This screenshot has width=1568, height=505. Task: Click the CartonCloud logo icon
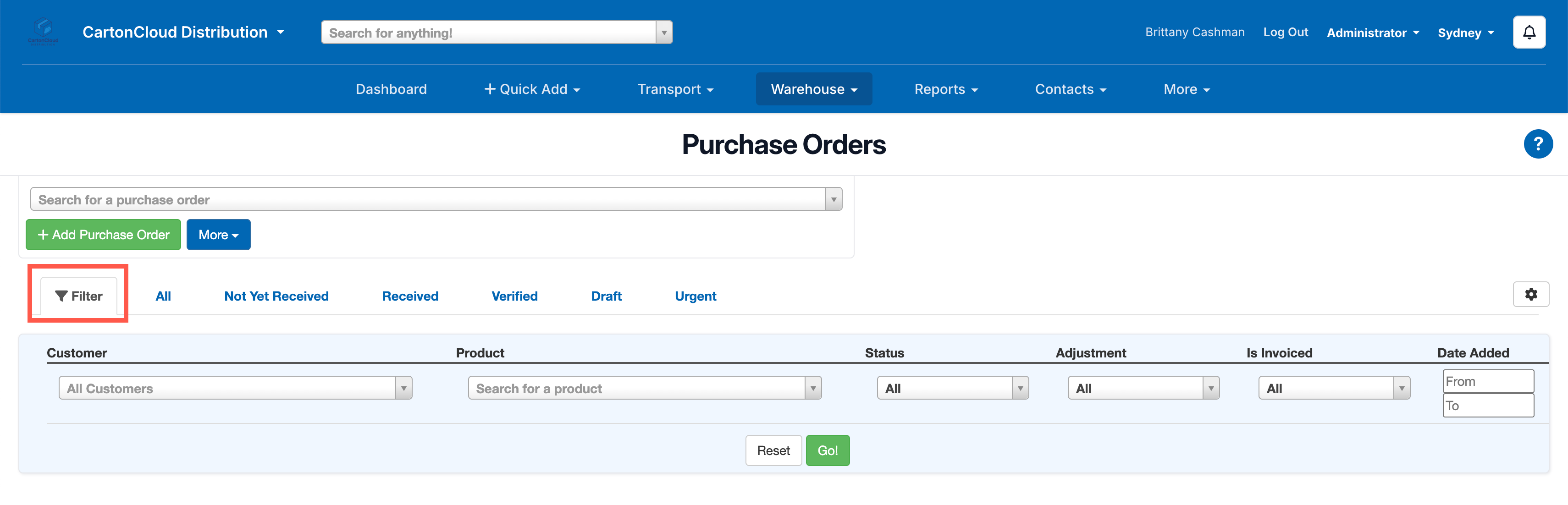pos(43,30)
